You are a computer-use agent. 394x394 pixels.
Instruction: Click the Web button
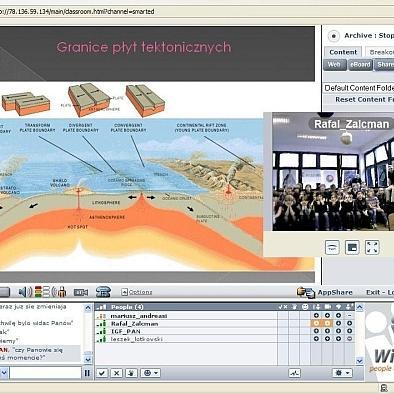coord(335,64)
